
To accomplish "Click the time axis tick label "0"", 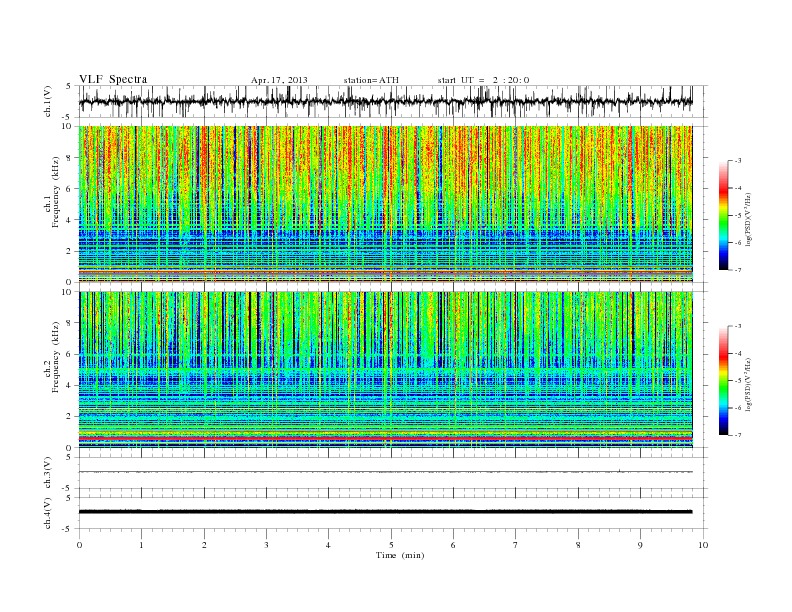I will pos(79,545).
